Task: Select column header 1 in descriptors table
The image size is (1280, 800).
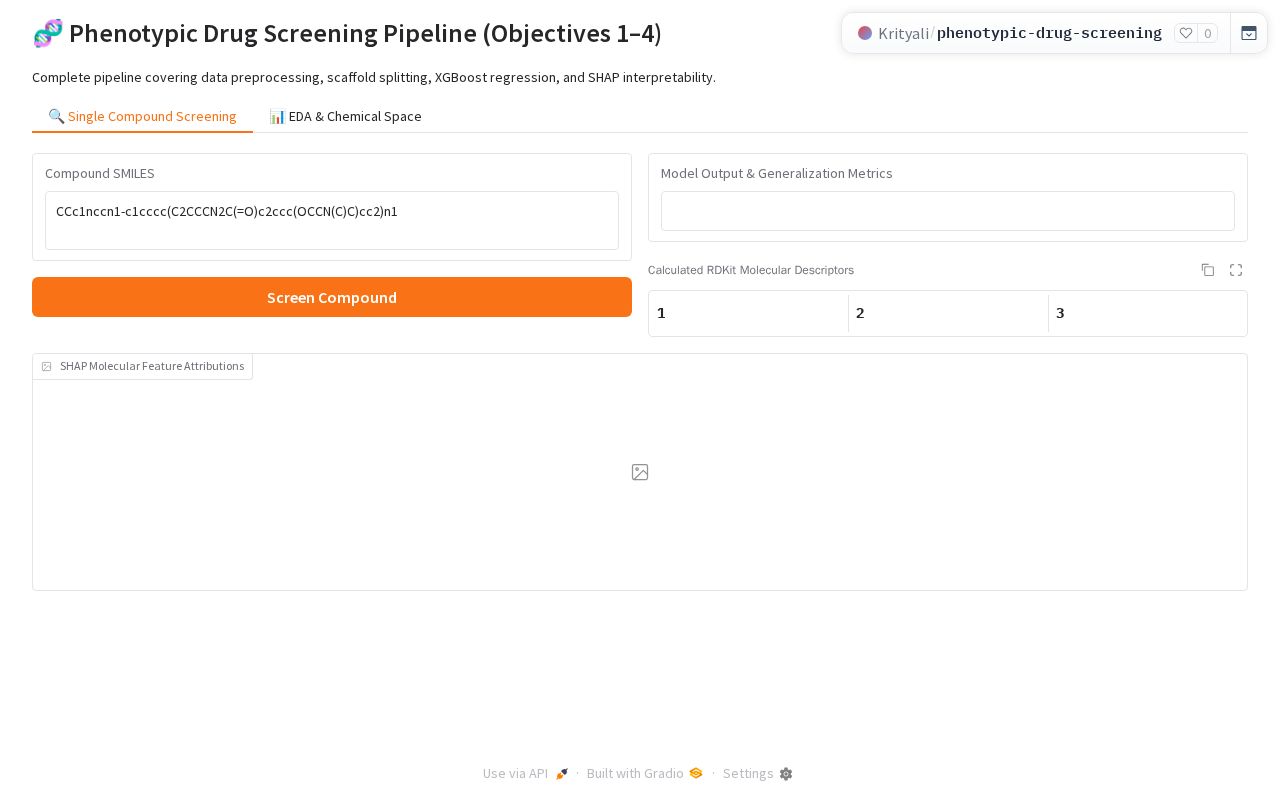Action: [748, 313]
